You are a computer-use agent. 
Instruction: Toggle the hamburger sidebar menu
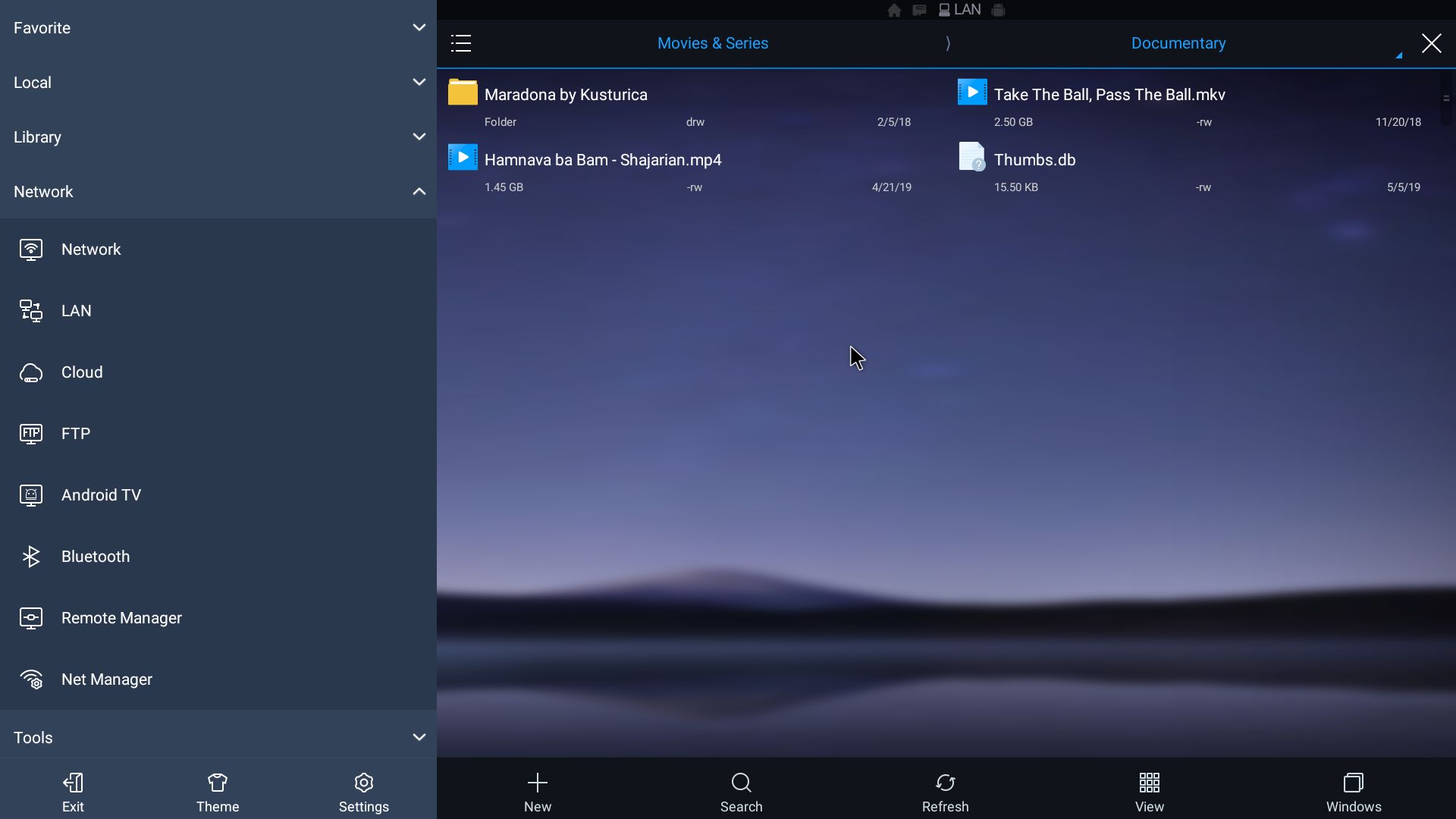point(461,43)
